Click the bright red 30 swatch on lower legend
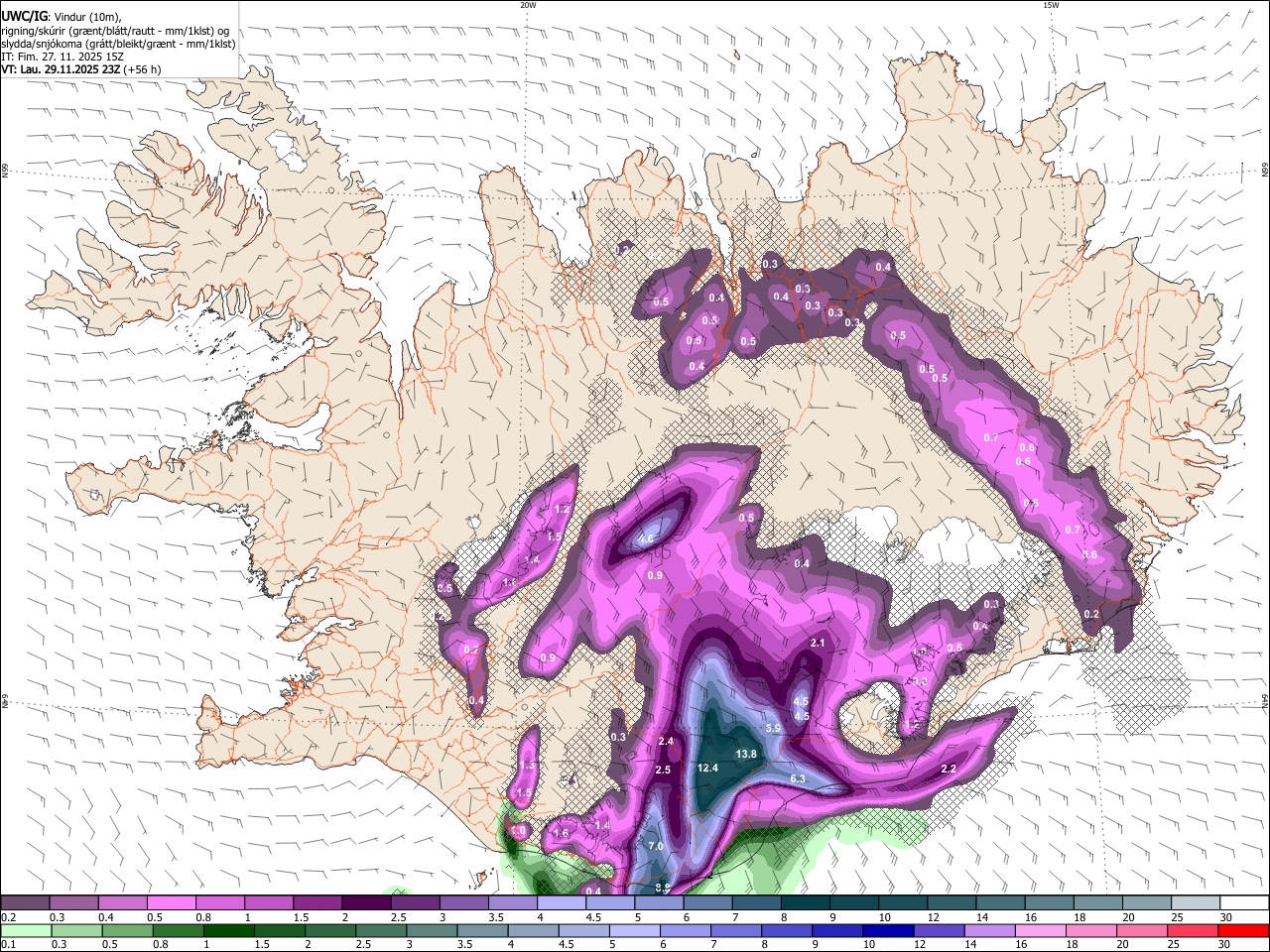The height and width of the screenshot is (952, 1270). coord(1243,930)
